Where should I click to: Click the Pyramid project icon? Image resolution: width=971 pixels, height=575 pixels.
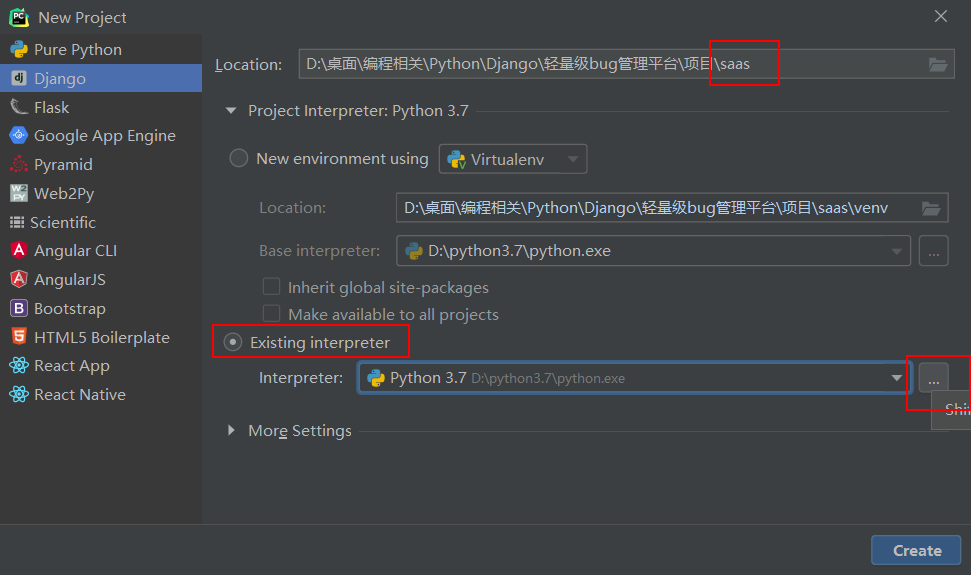point(19,164)
